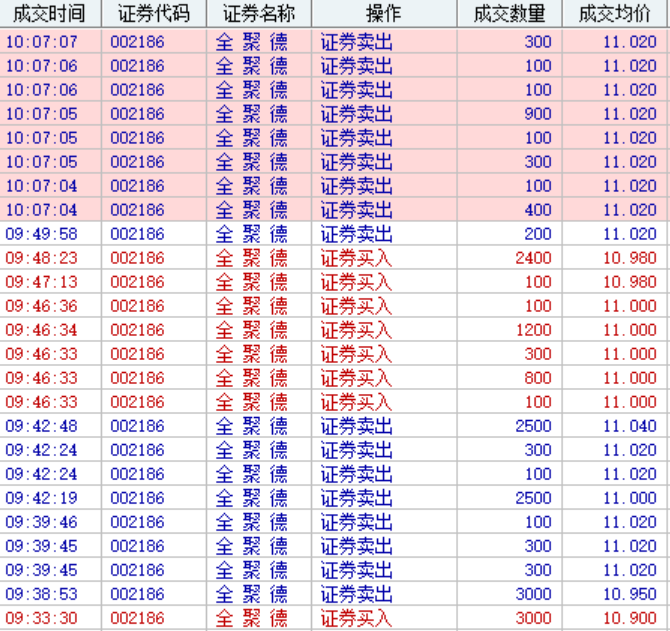This screenshot has width=670, height=631.
Task: Click price 11.020 in the 09:49:58 row
Action: 630,234
